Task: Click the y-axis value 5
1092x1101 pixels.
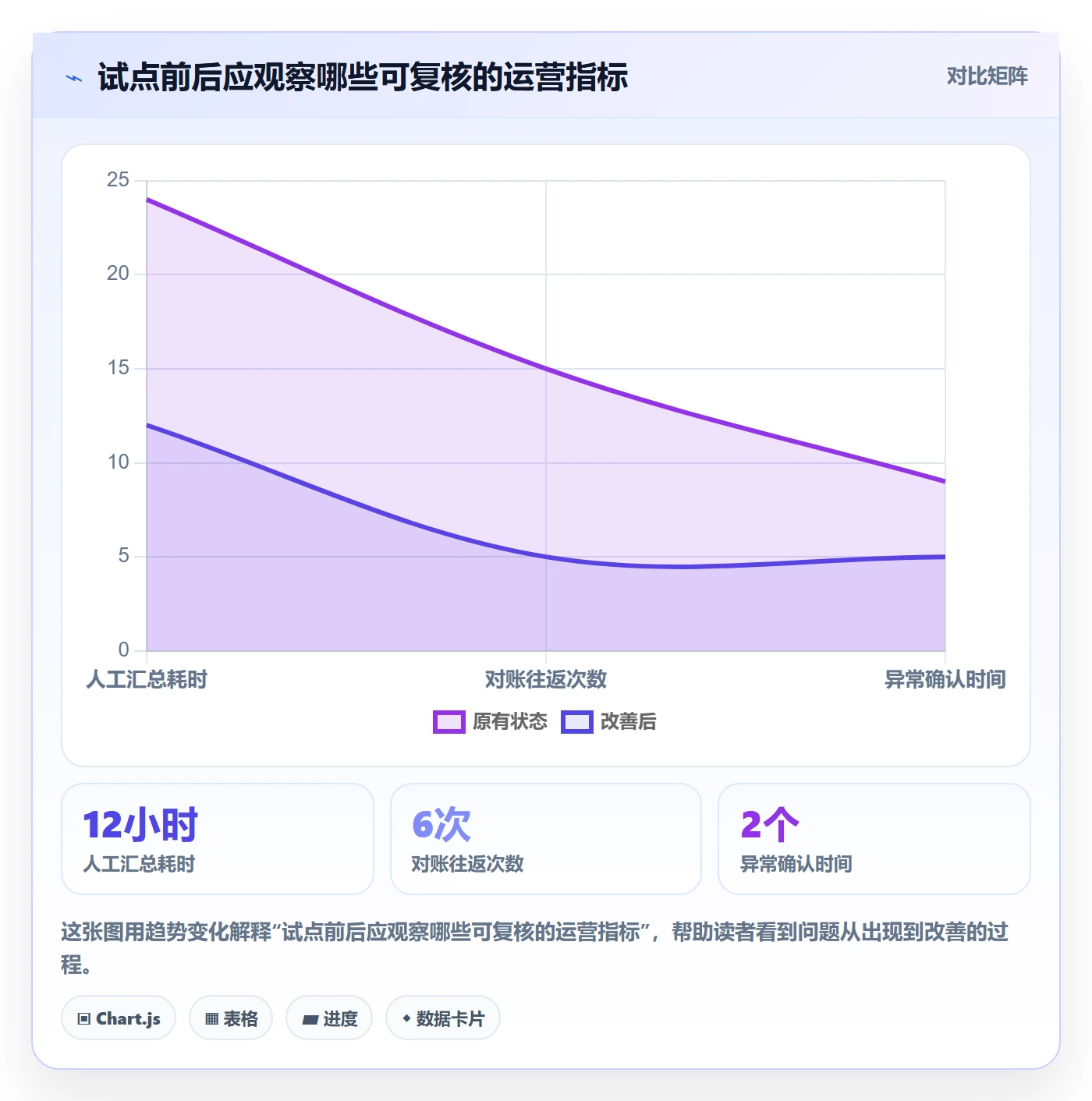Action: (x=123, y=556)
